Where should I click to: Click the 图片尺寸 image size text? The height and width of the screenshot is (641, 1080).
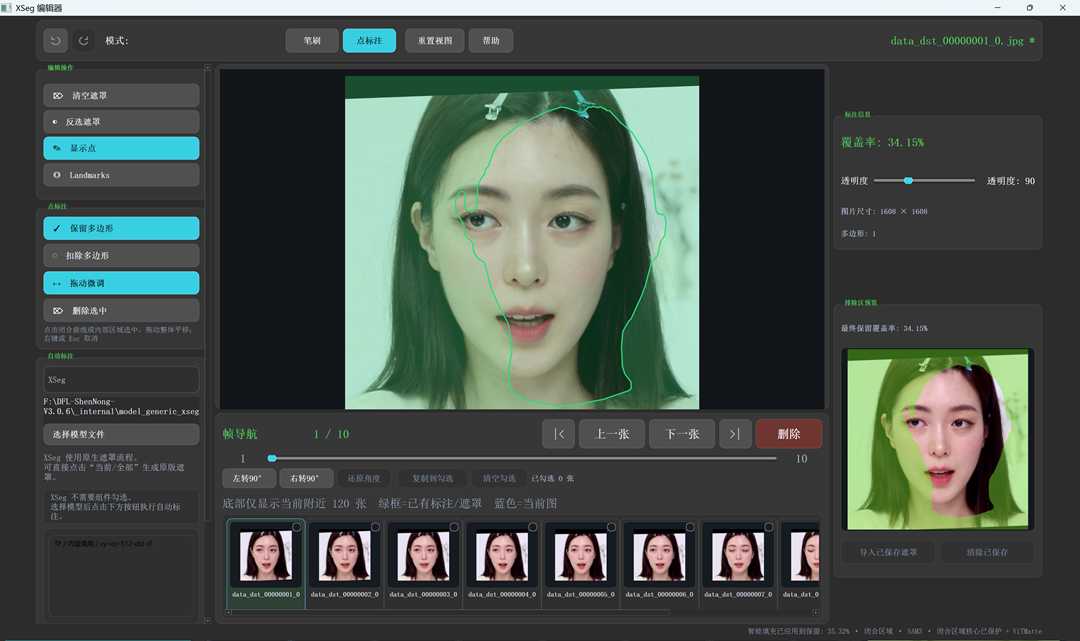884,211
